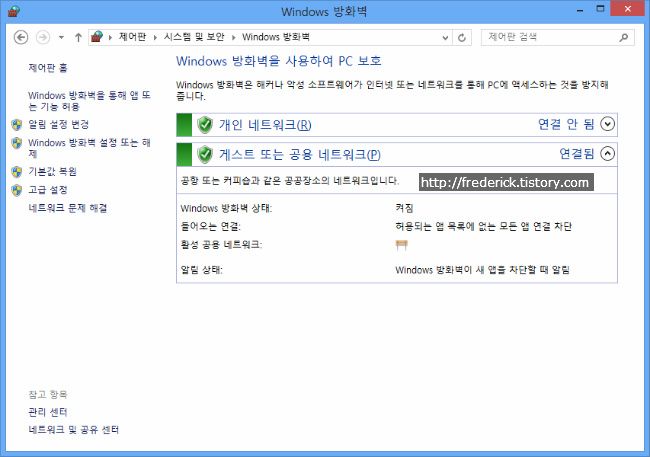Click 허용되는 앱 목록에 없는 모든 앱 연결 차단

click(x=483, y=226)
